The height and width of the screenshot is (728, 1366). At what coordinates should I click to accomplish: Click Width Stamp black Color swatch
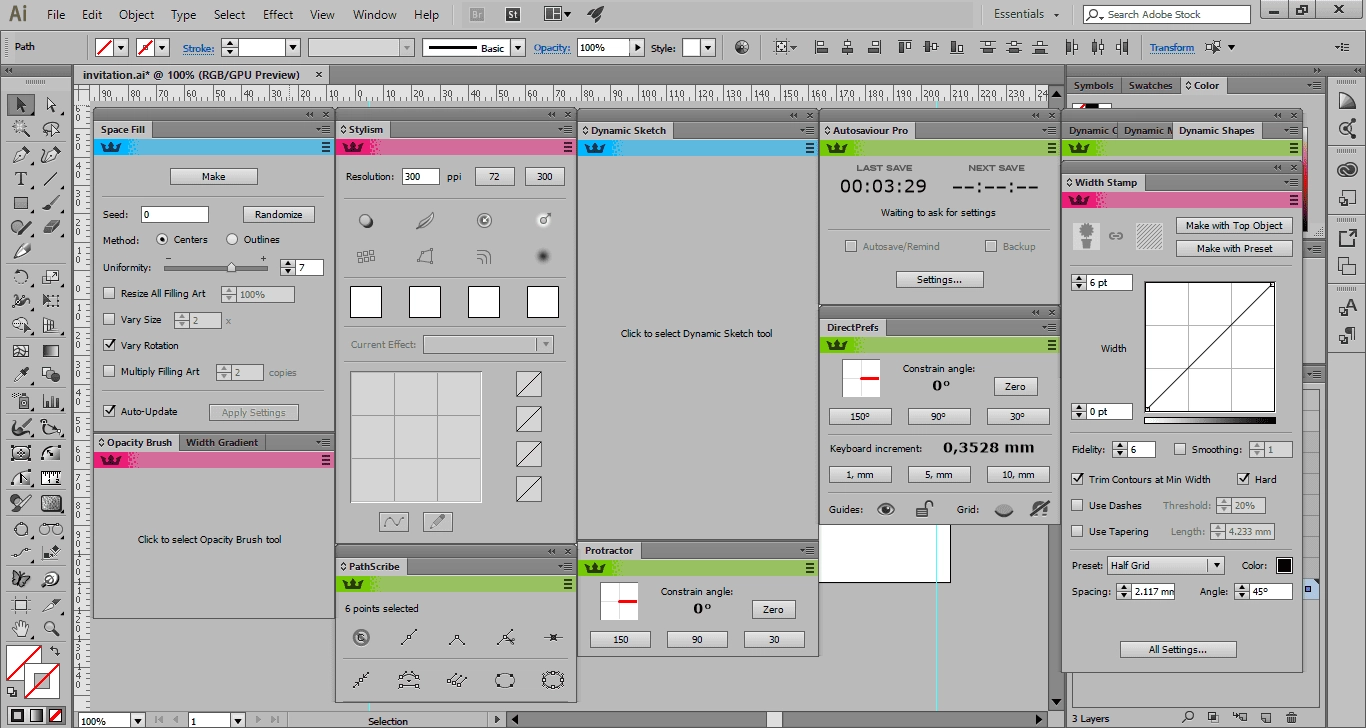(x=1284, y=565)
